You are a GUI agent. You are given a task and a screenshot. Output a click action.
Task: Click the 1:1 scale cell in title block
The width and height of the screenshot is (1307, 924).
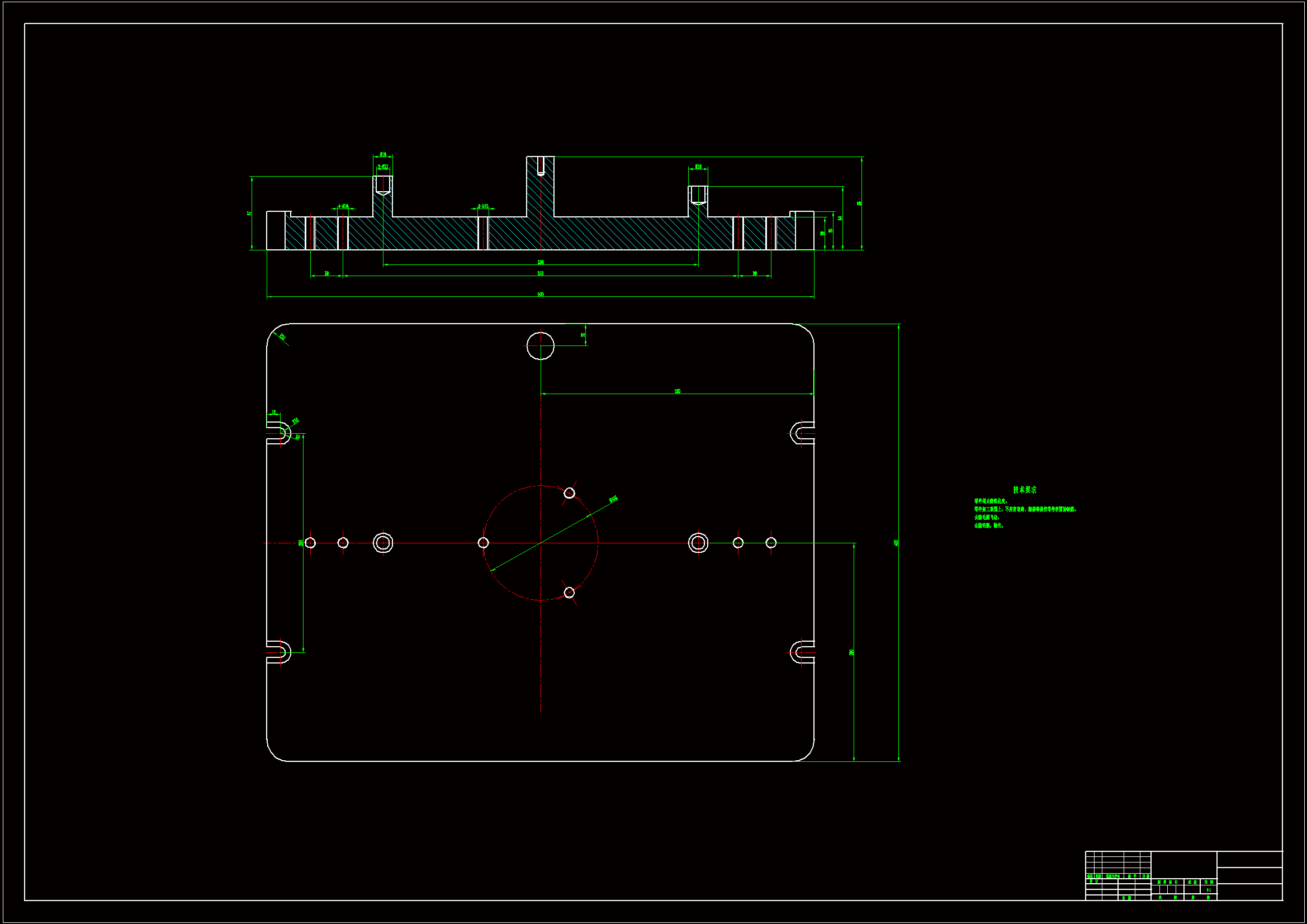tap(1208, 890)
